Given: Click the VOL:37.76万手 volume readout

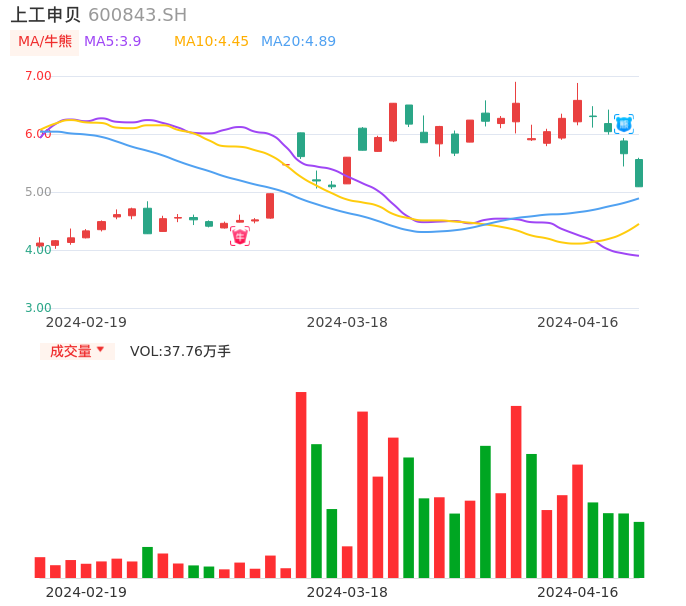Looking at the screenshot, I should coord(180,351).
